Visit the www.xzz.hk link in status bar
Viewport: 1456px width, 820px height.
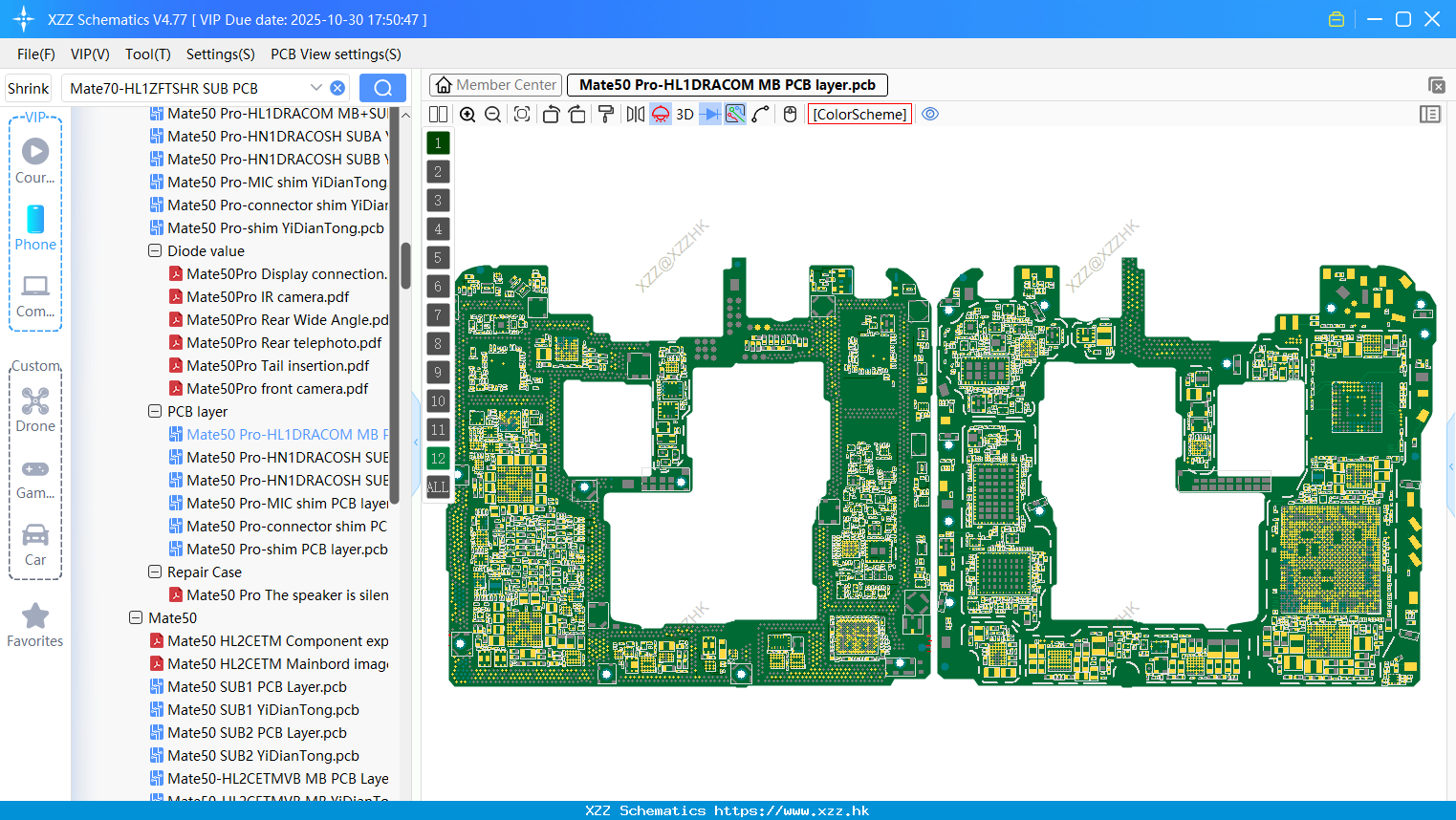(792, 810)
